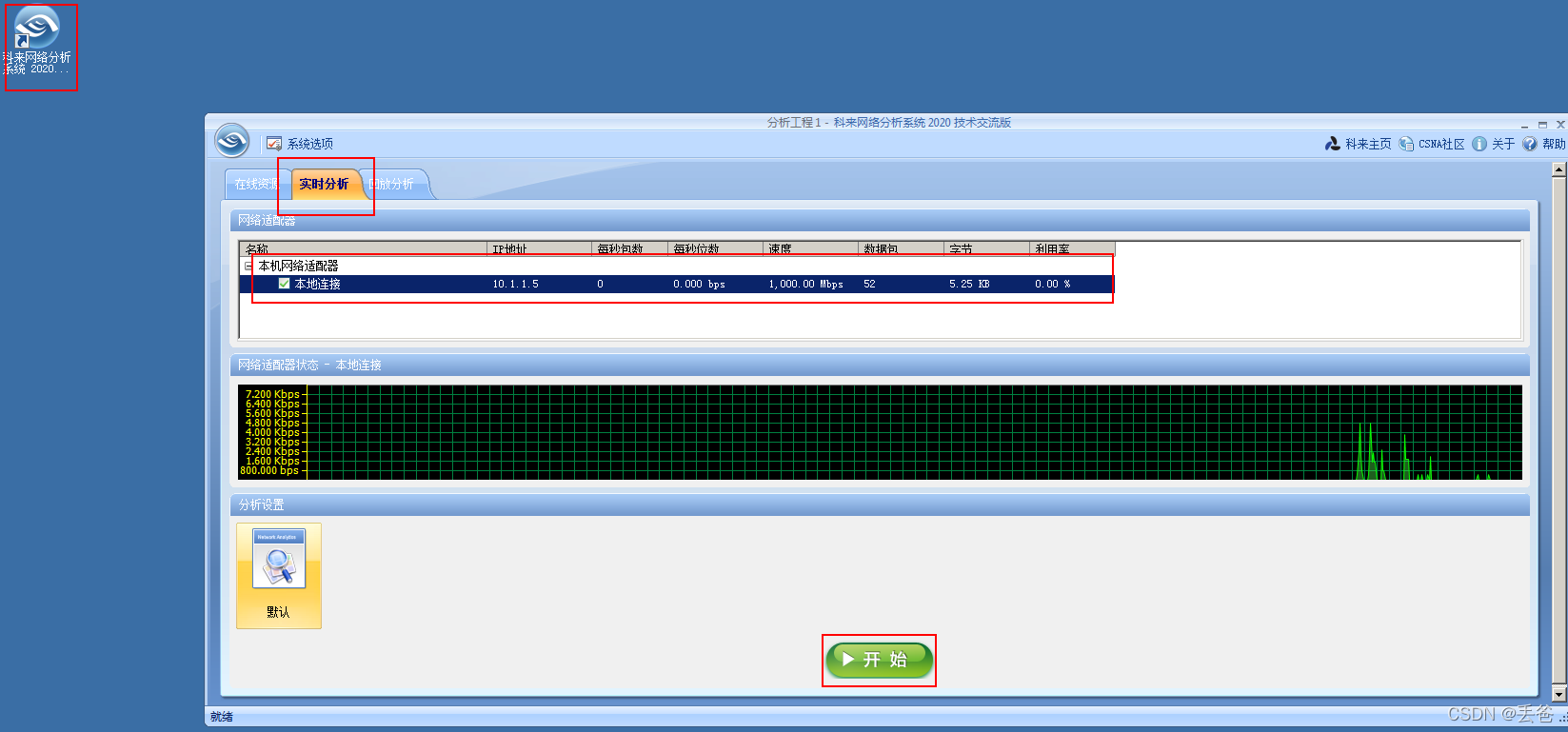Click the 52 packets cell

(869, 284)
